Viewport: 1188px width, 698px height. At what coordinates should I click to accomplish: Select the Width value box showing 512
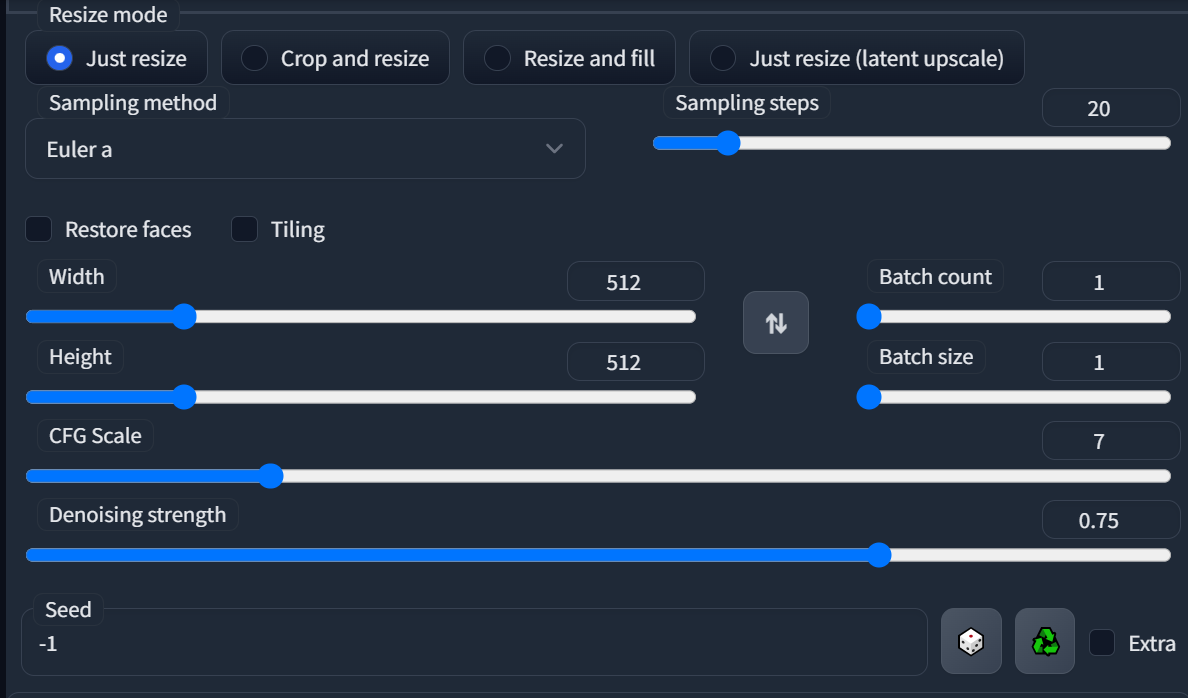pyautogui.click(x=635, y=281)
